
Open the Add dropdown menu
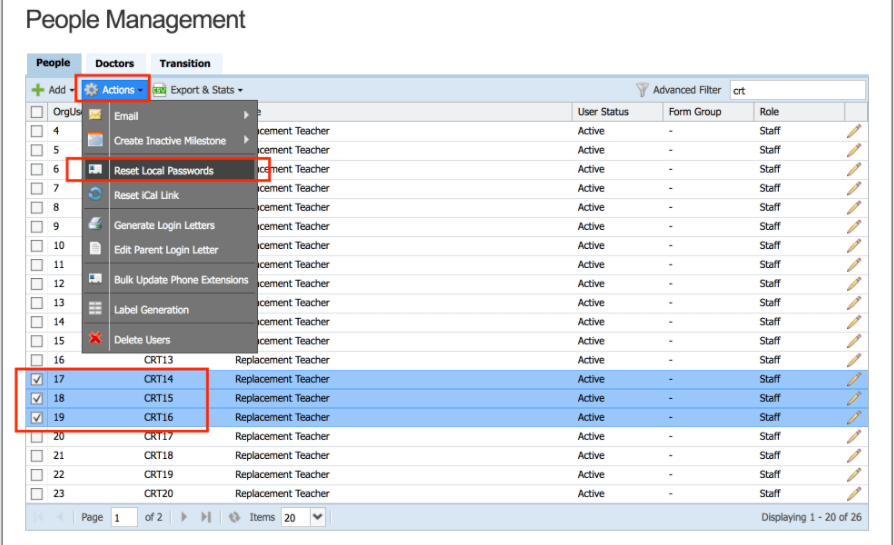point(52,90)
